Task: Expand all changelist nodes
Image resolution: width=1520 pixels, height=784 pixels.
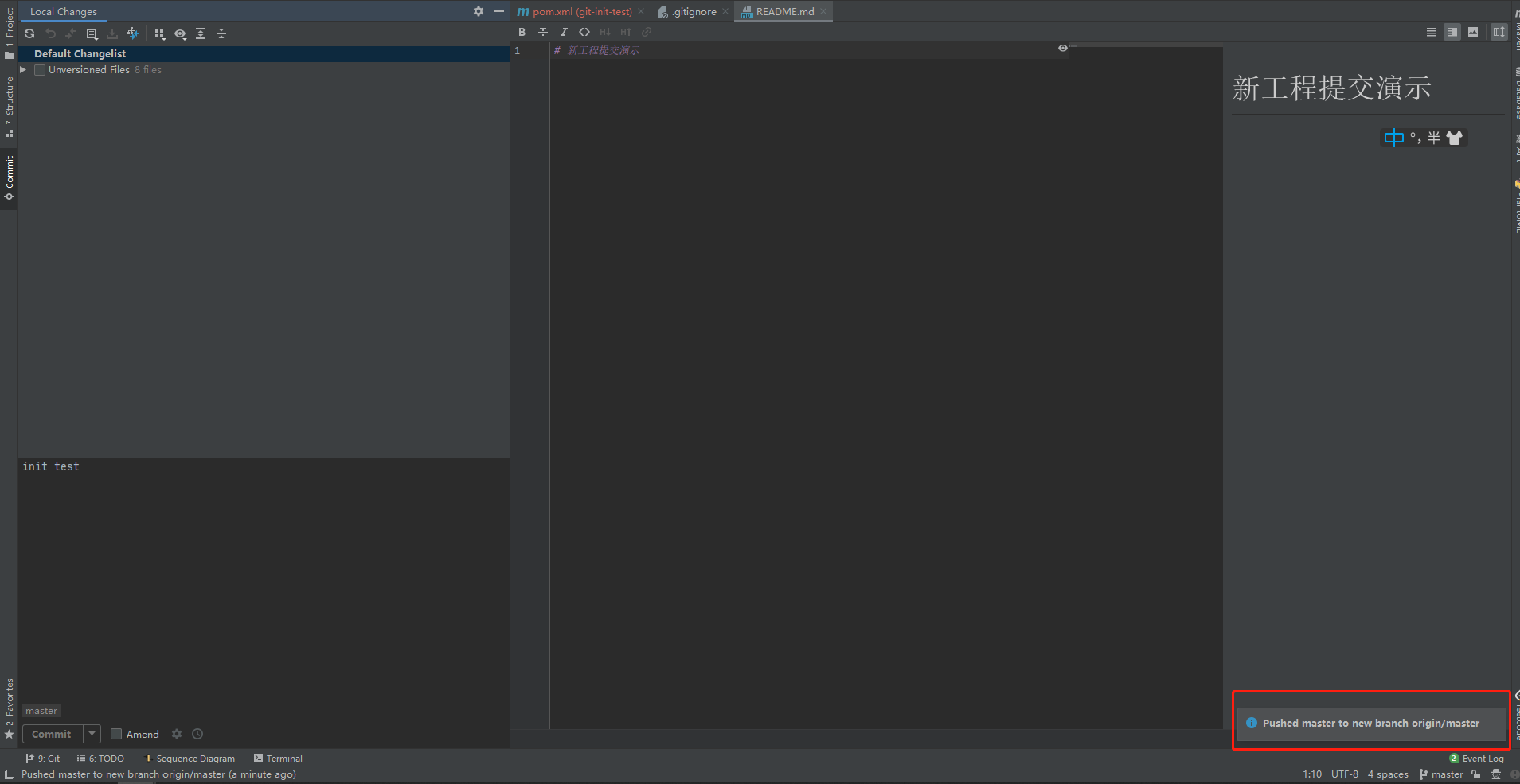Action: pos(201,33)
